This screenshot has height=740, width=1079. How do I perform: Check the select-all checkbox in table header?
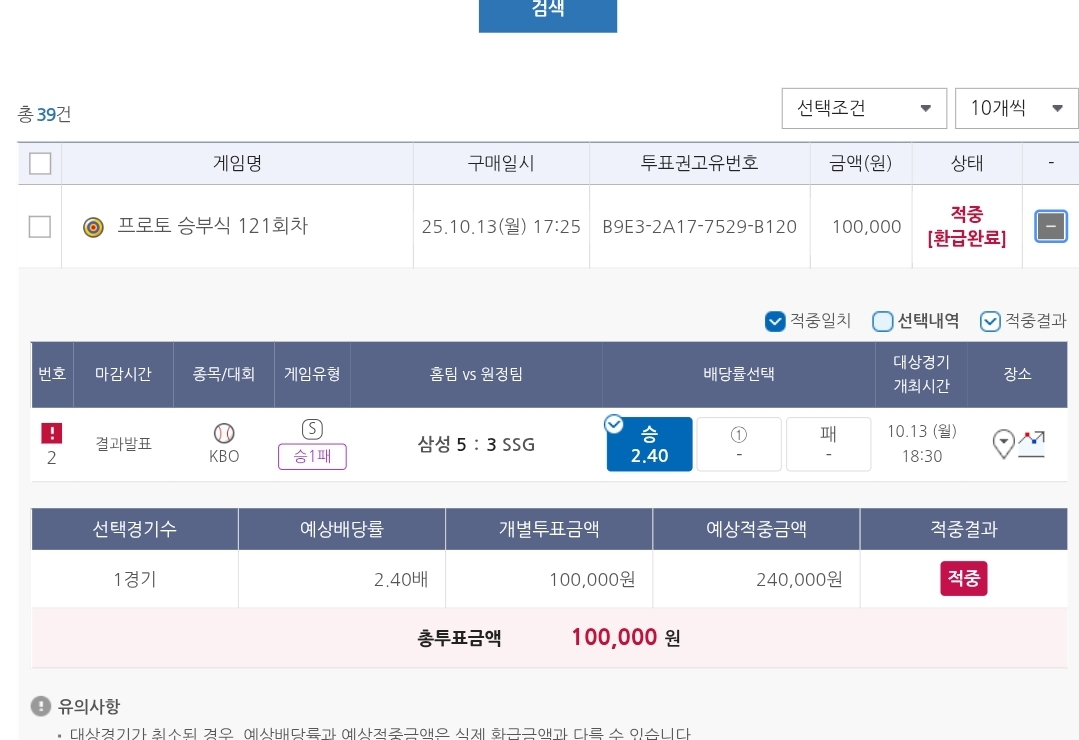tap(40, 163)
